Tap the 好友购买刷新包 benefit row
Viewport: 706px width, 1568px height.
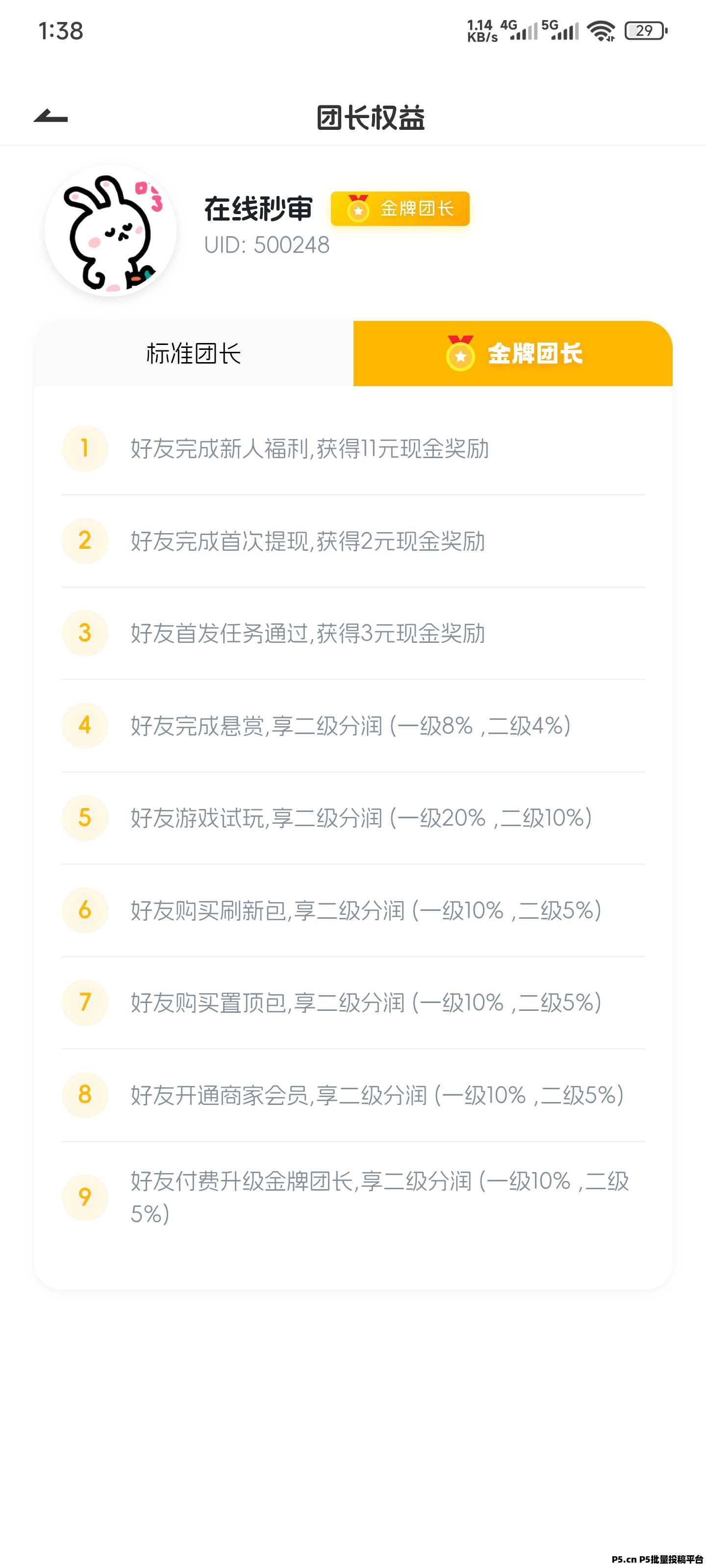pos(365,910)
